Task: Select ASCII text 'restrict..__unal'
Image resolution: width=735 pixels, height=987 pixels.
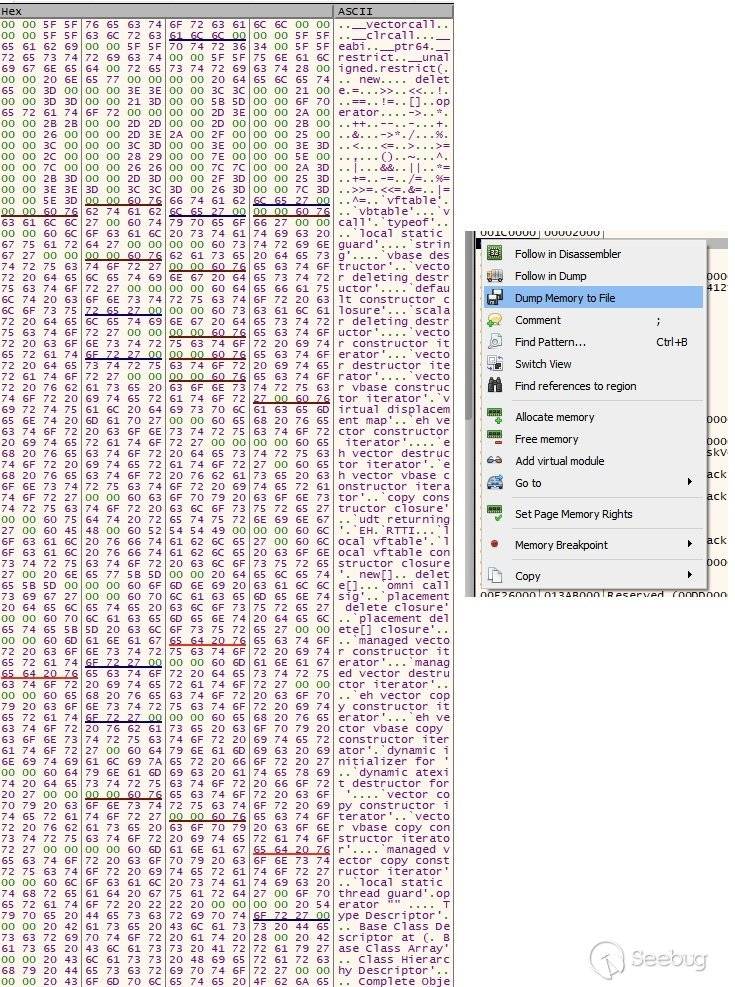Action: [x=394, y=57]
